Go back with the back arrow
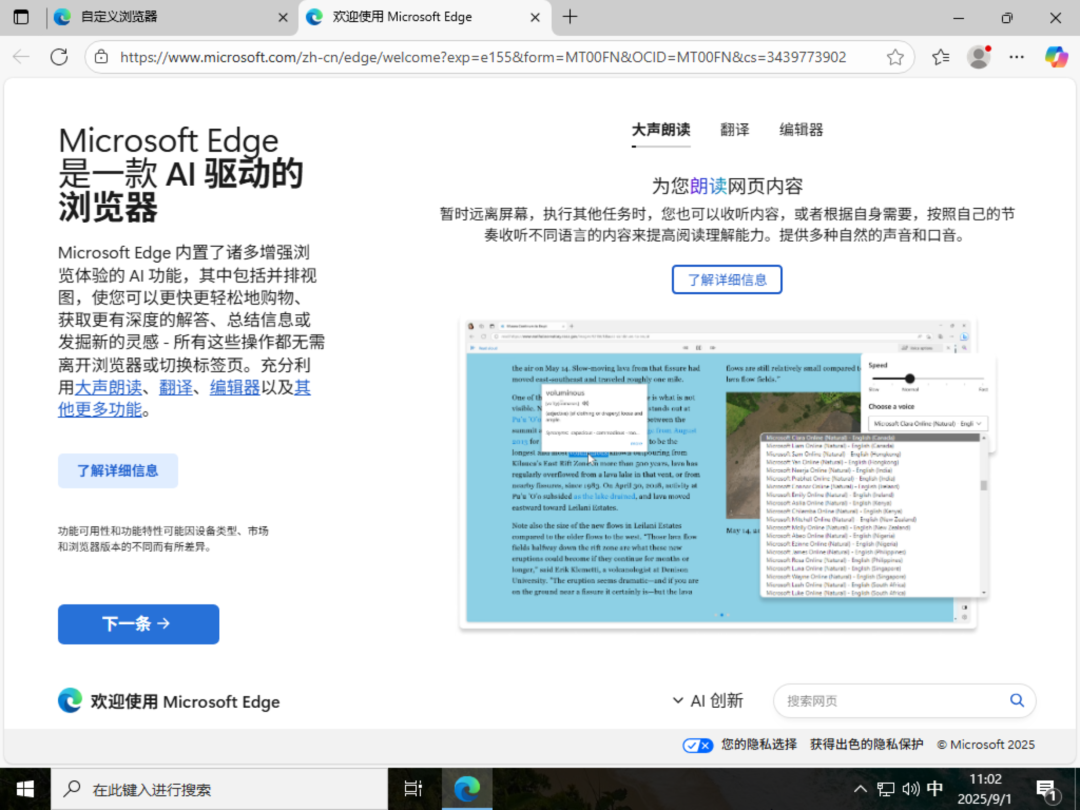 [x=21, y=57]
